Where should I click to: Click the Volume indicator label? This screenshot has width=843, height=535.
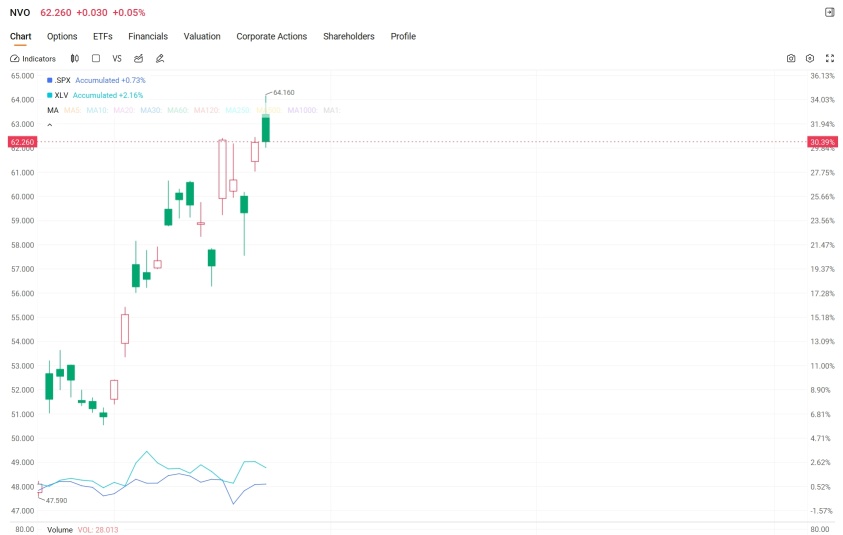click(x=60, y=530)
